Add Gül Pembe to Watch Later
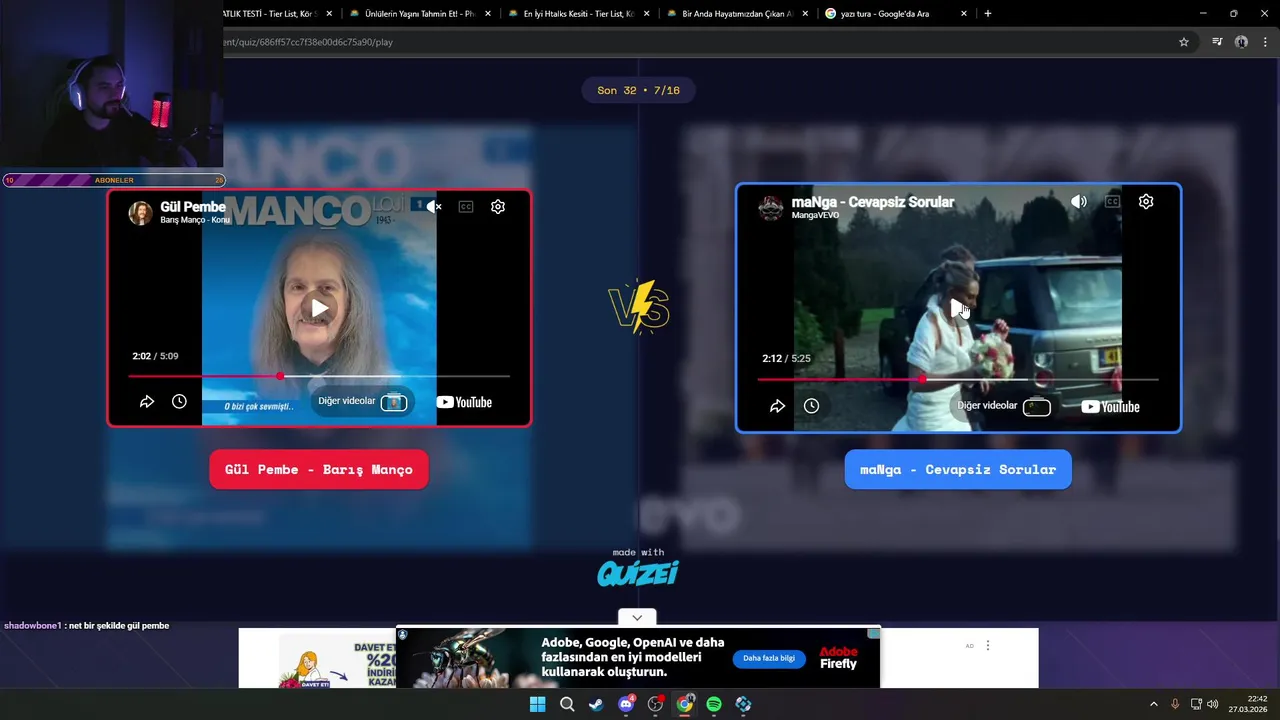This screenshot has height=720, width=1280. click(x=179, y=402)
